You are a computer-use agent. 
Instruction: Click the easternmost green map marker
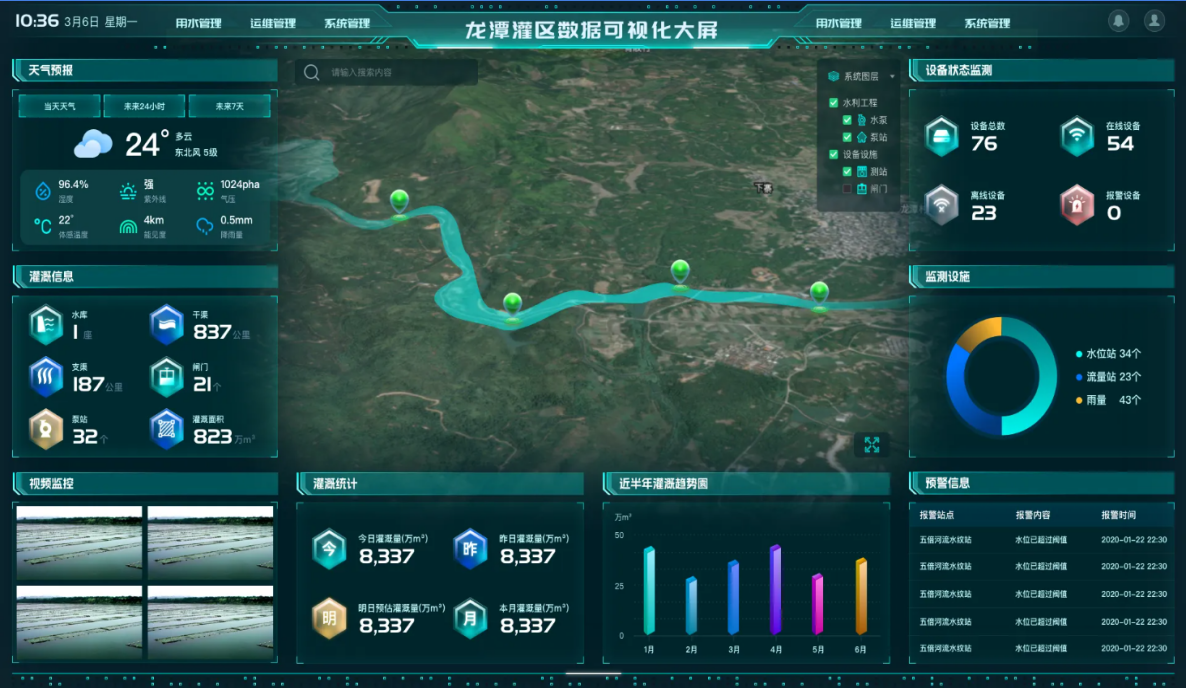819,294
